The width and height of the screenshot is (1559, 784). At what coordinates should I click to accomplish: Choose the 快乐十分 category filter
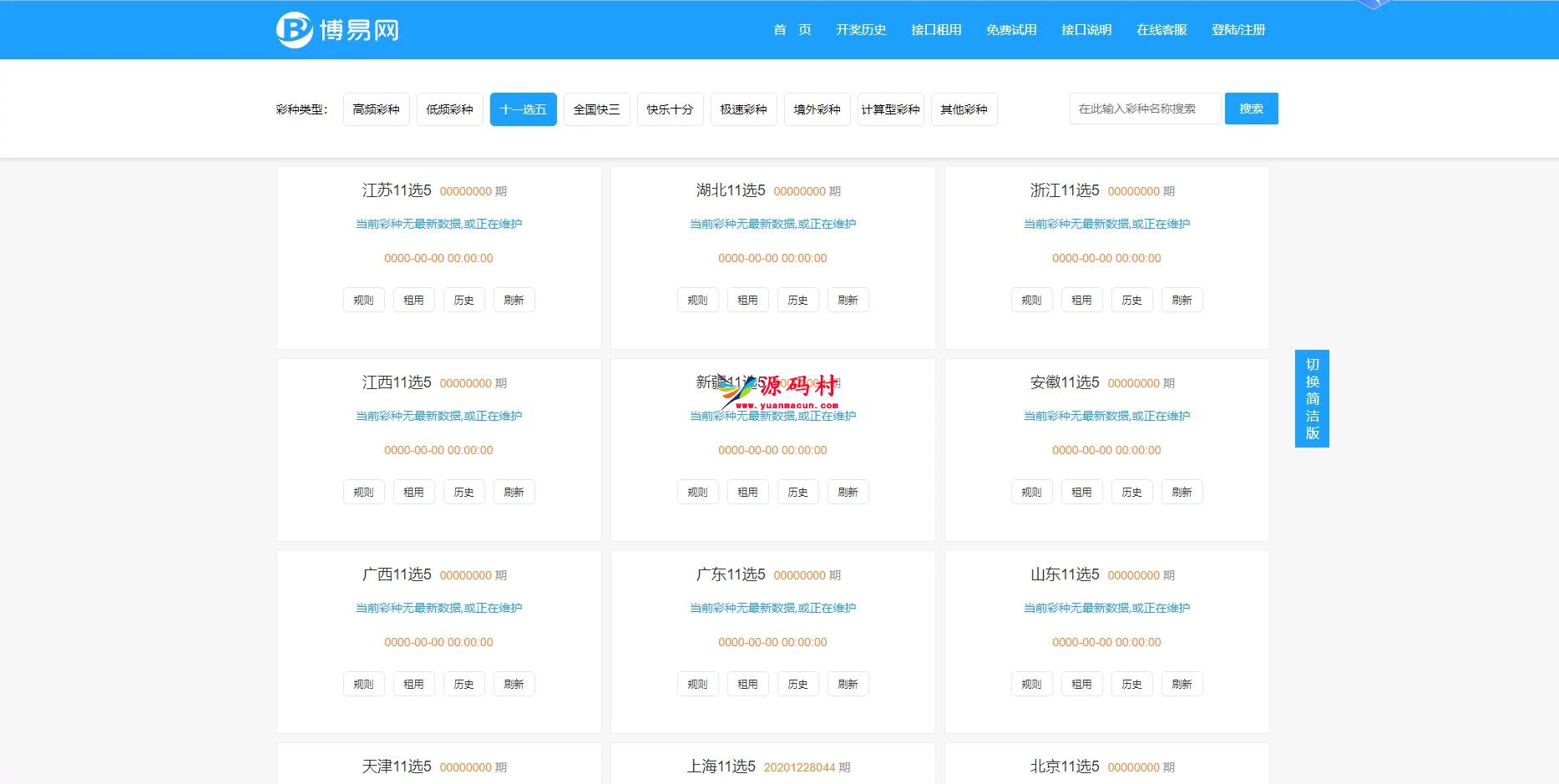coord(670,109)
